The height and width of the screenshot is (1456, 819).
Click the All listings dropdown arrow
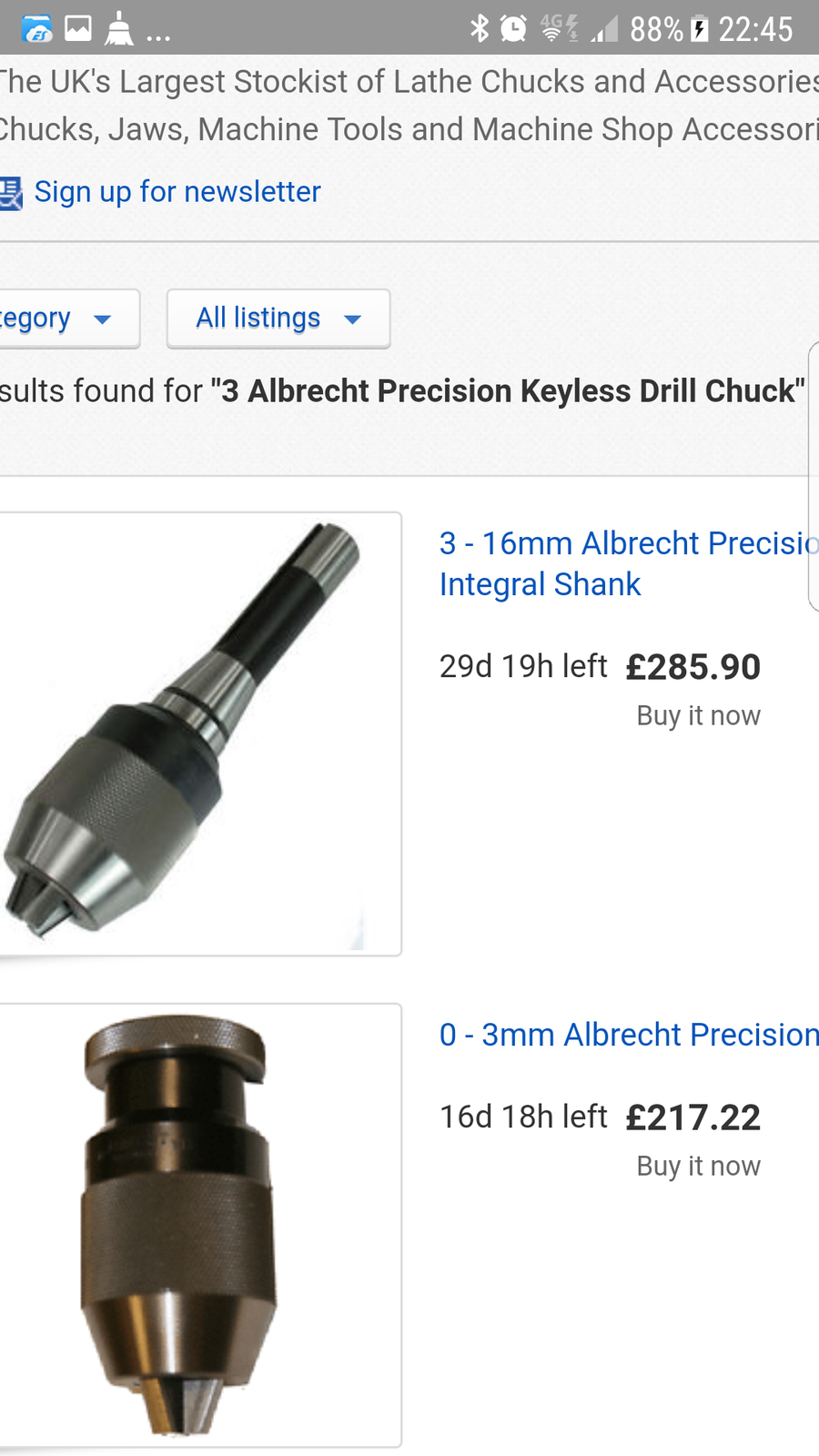[x=353, y=319]
